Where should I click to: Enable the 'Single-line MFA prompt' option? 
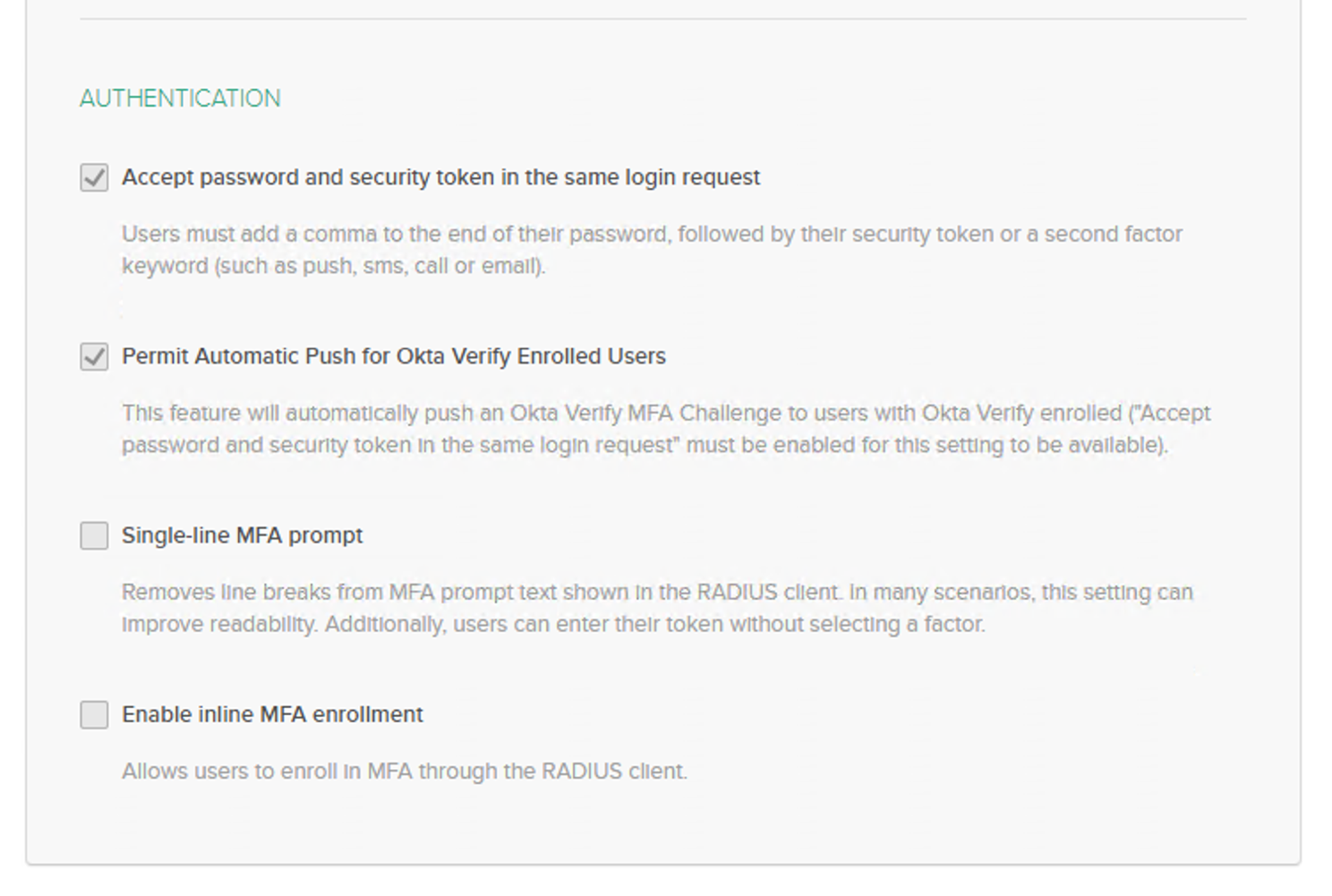tap(94, 535)
